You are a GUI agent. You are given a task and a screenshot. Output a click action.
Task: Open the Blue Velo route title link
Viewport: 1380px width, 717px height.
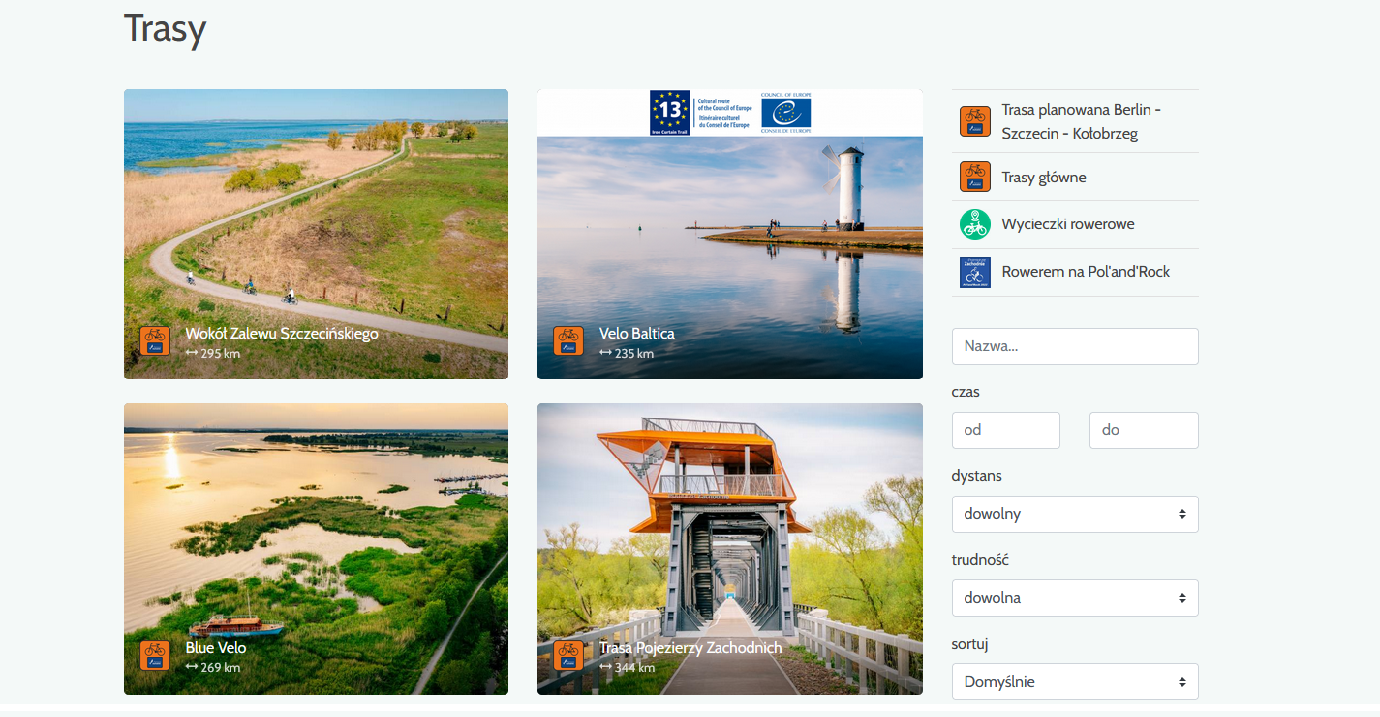tap(215, 647)
